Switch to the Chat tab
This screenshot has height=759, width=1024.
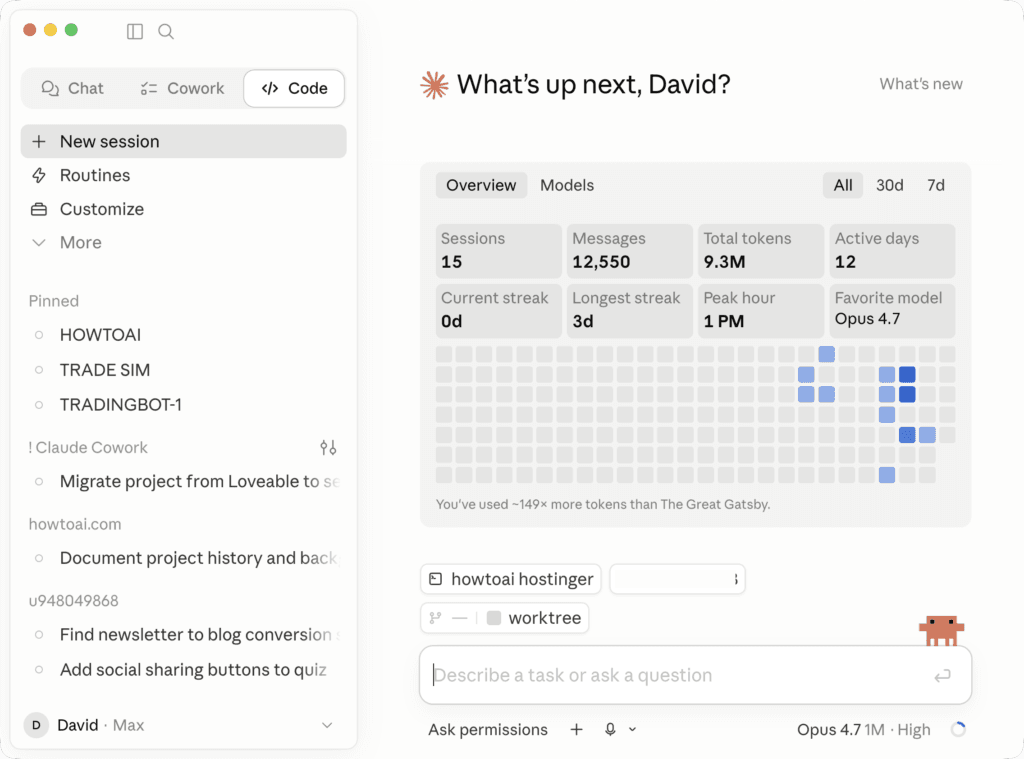[72, 88]
